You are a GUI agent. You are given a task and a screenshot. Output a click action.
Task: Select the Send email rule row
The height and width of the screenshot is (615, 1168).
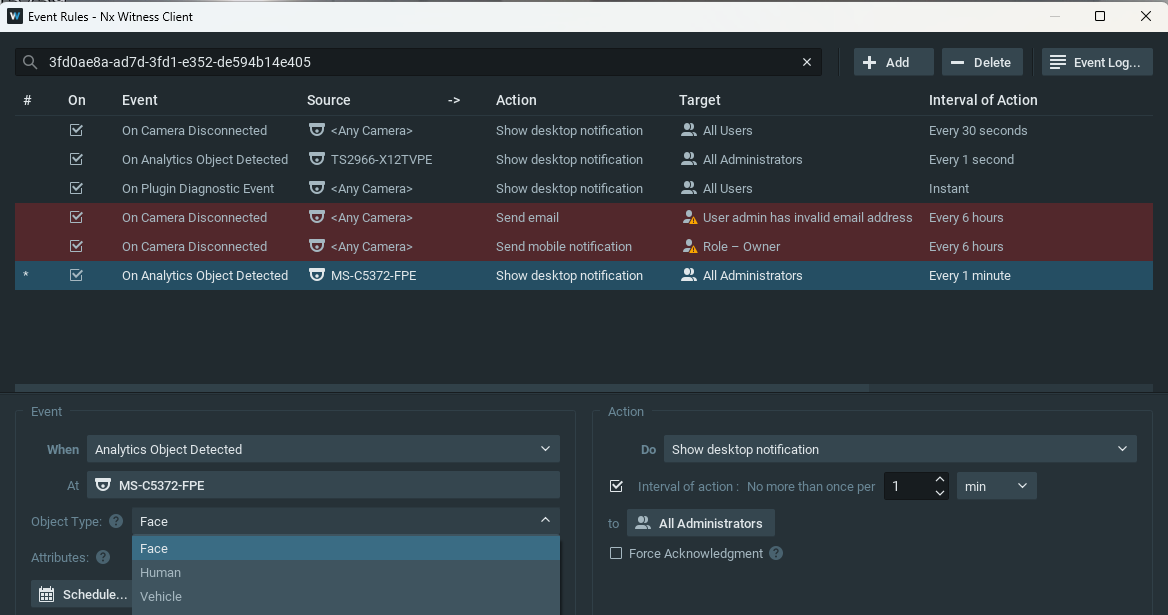[584, 217]
